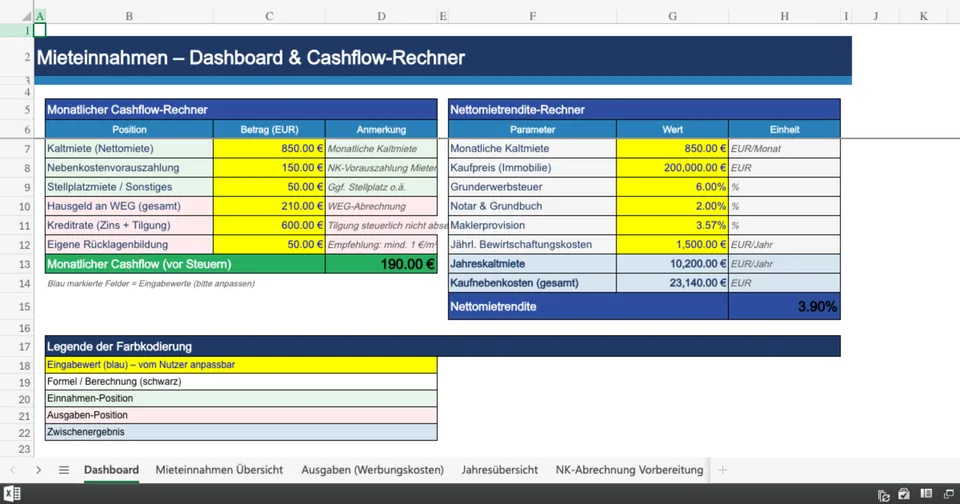The height and width of the screenshot is (504, 960).
Task: Select the Bewirtschaftungskosten value 1,500.00 €
Action: coord(672,244)
